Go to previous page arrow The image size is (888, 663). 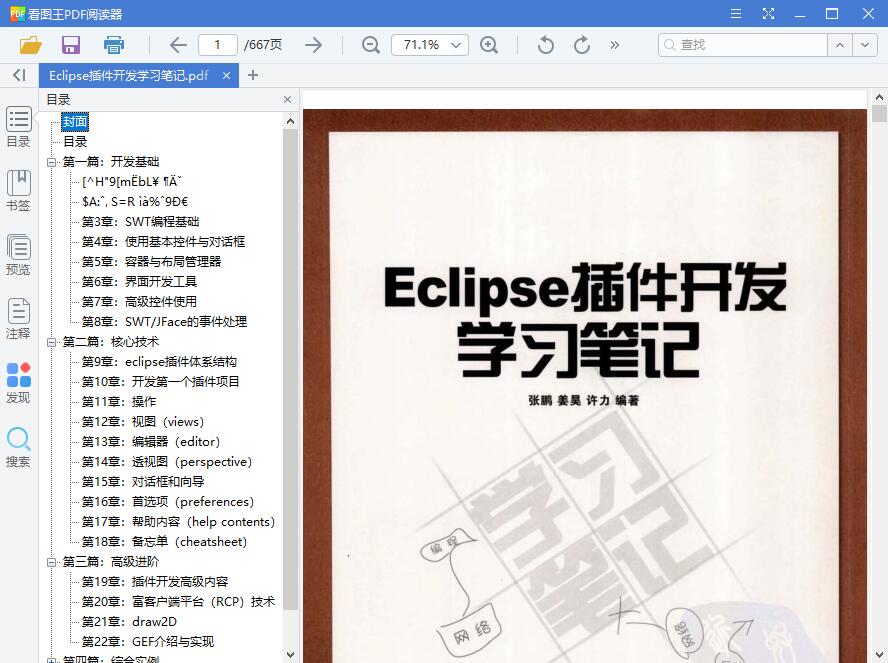pos(178,45)
